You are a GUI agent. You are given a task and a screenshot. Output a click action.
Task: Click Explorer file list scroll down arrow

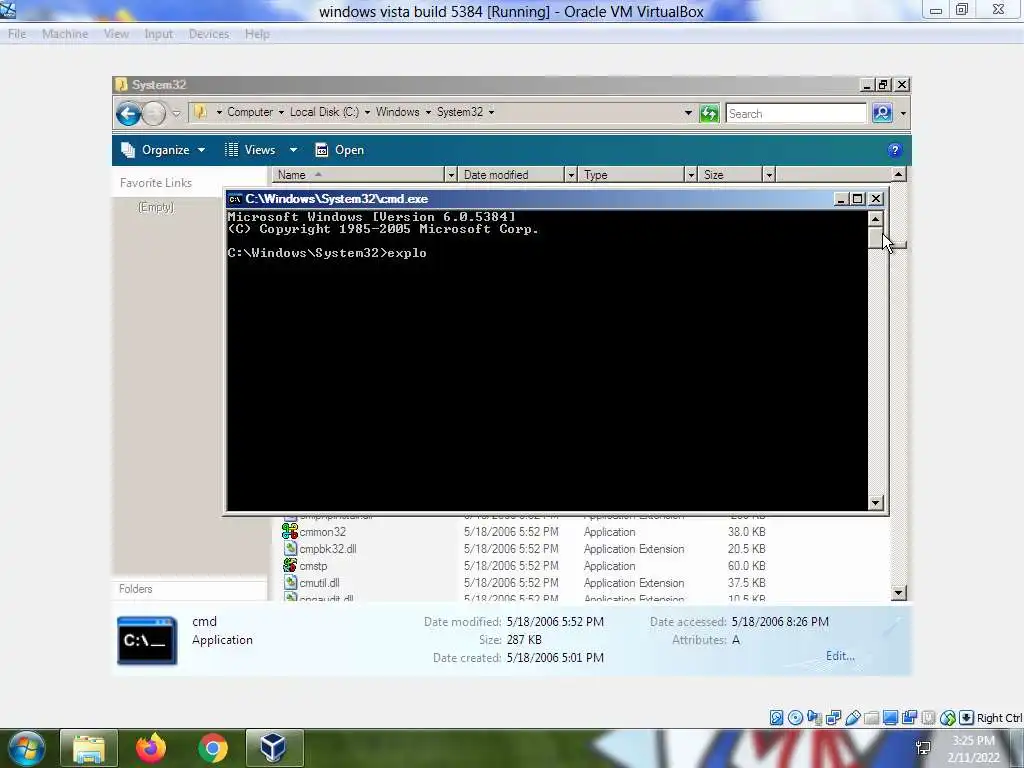coord(899,593)
